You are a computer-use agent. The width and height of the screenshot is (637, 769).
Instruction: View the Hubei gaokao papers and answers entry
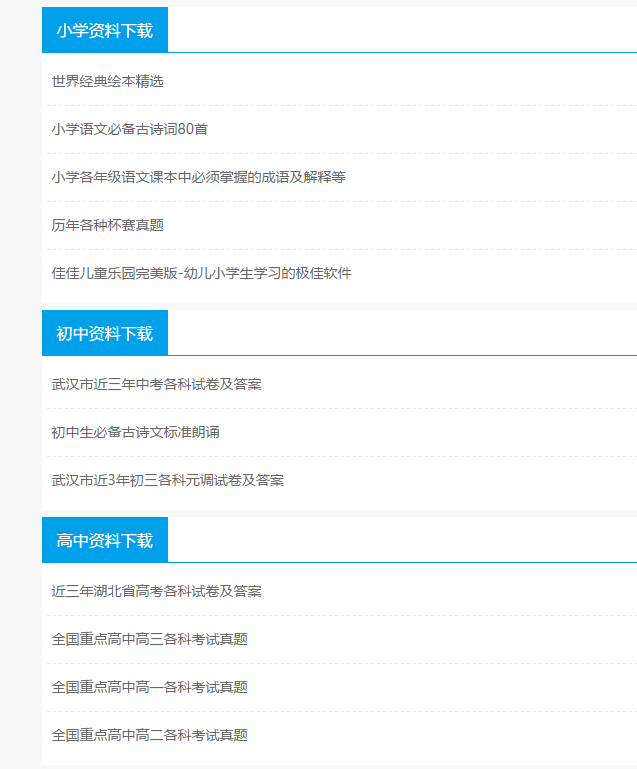coord(157,591)
